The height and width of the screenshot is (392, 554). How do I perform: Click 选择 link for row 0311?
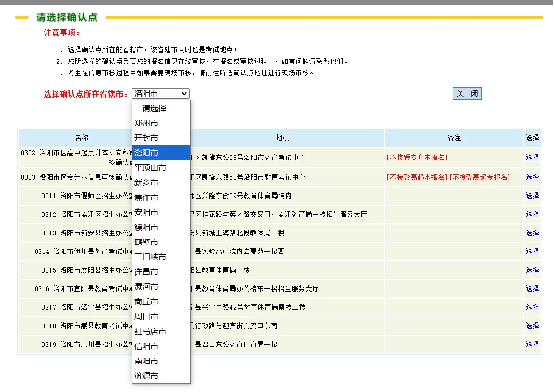tap(532, 195)
